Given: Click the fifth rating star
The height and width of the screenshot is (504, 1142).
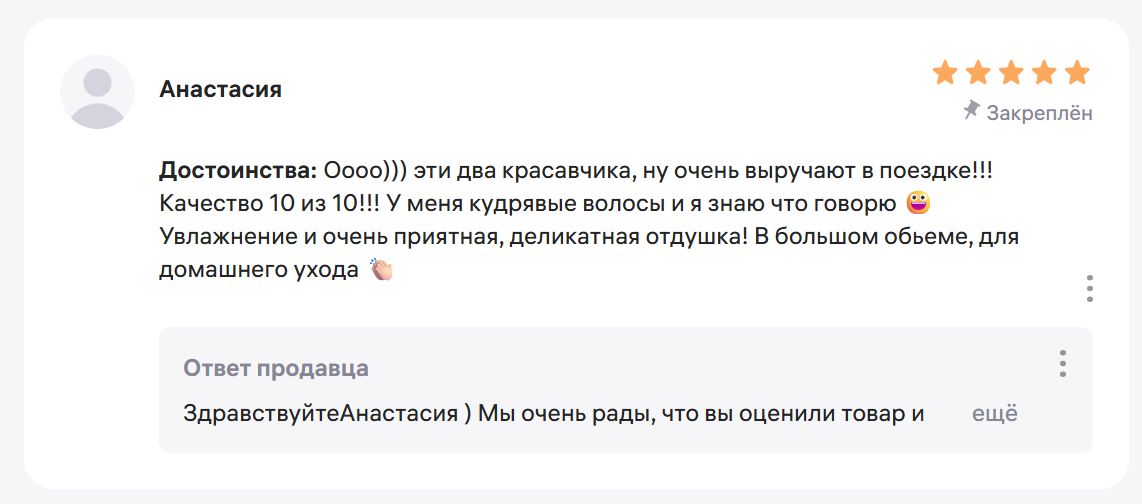Looking at the screenshot, I should coord(1076,73).
